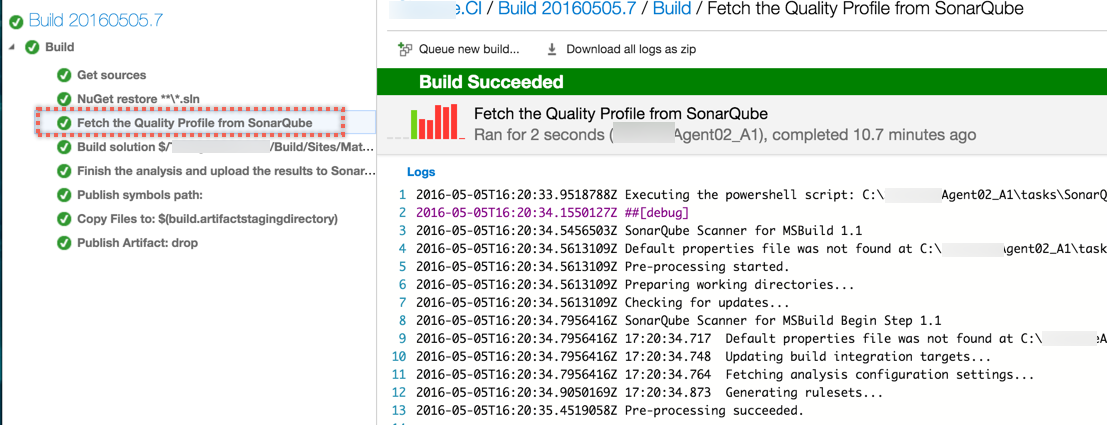
Task: Click the green check beside Build node
Action: pos(32,47)
